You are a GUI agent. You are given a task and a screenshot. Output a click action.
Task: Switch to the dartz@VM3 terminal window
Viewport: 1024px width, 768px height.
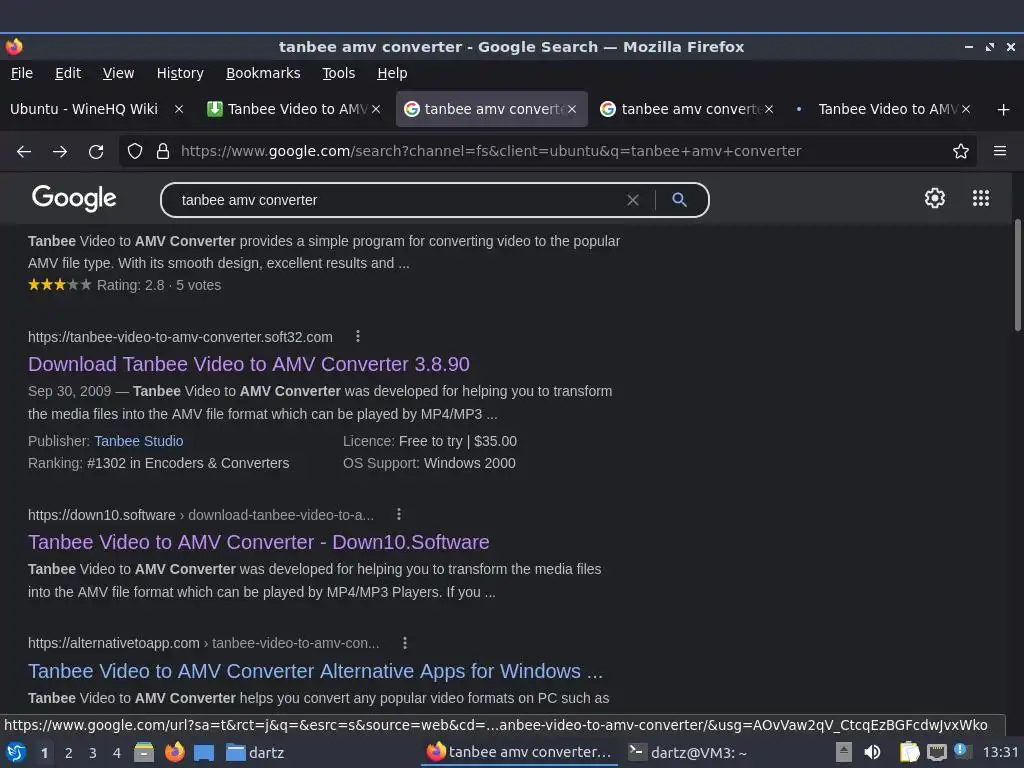click(687, 752)
